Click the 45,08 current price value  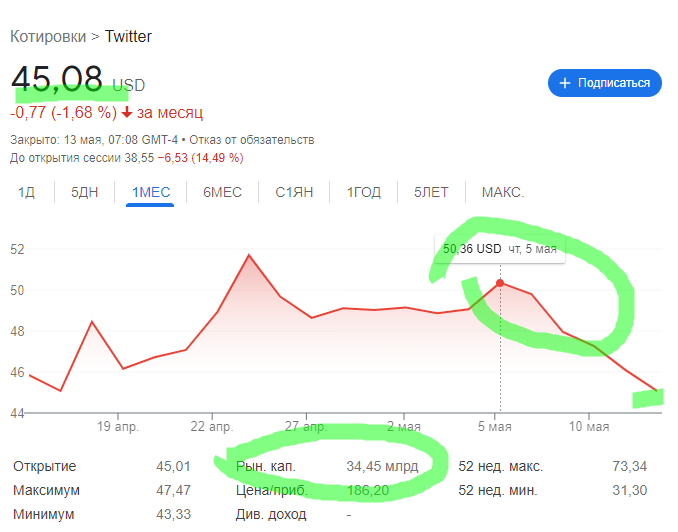pos(57,80)
